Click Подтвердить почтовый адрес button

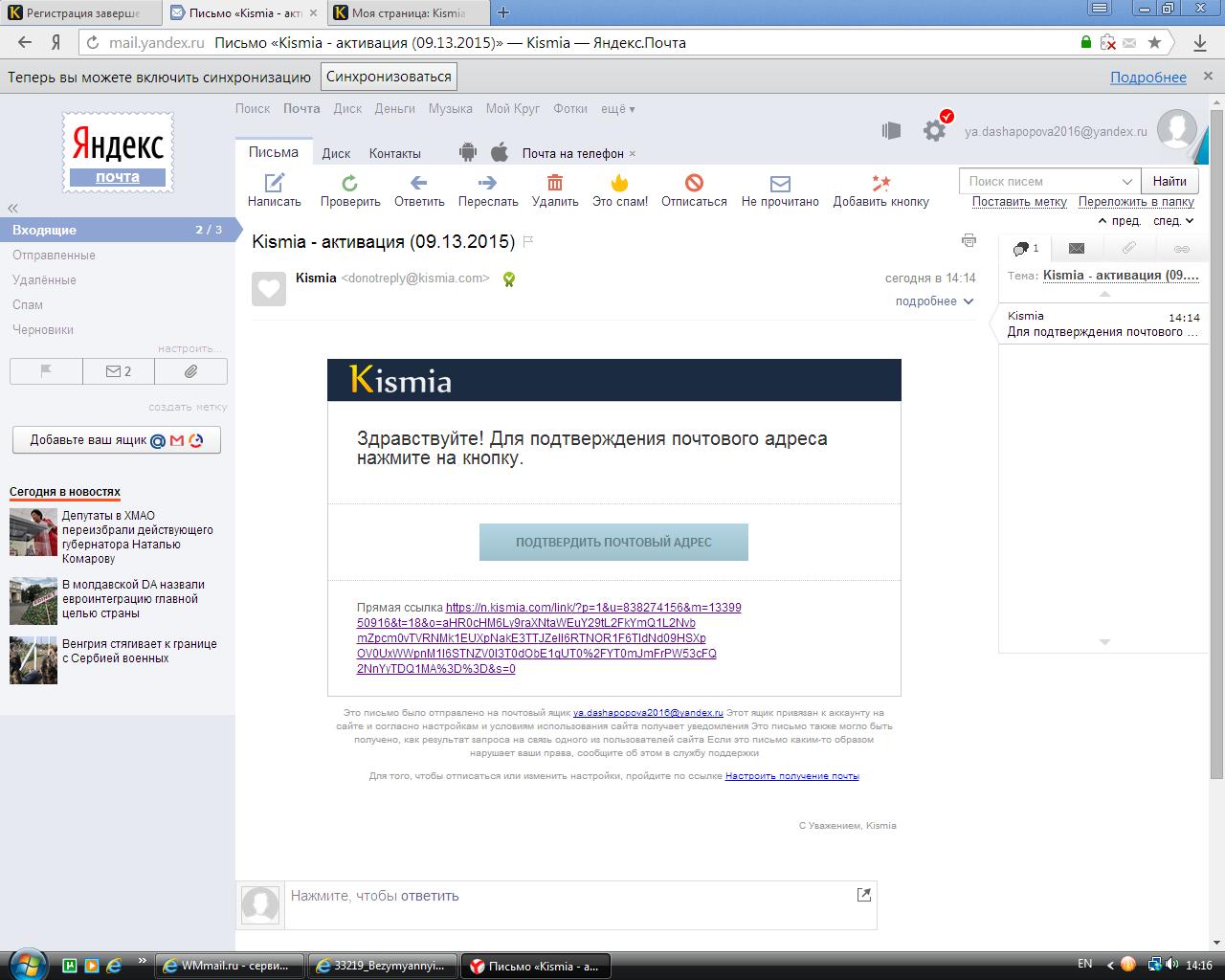click(613, 542)
